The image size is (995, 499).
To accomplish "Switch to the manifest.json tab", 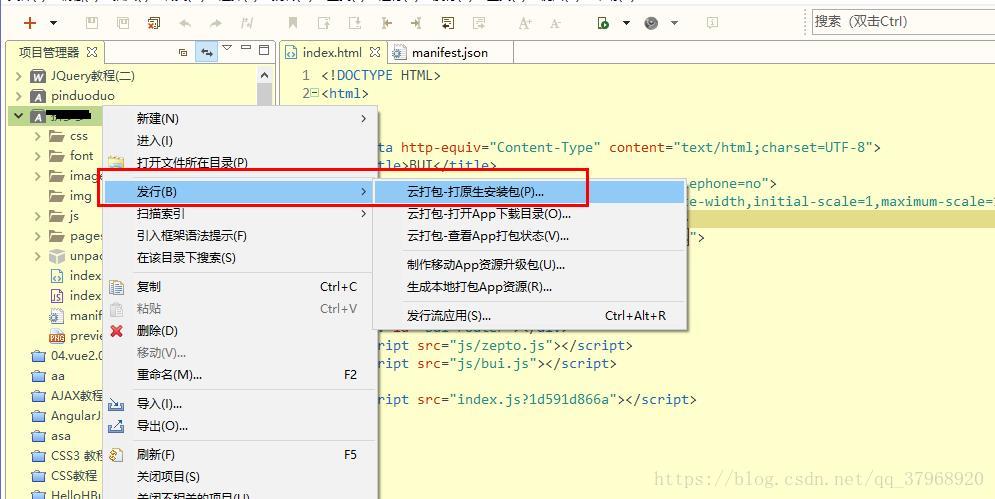I will pos(450,53).
